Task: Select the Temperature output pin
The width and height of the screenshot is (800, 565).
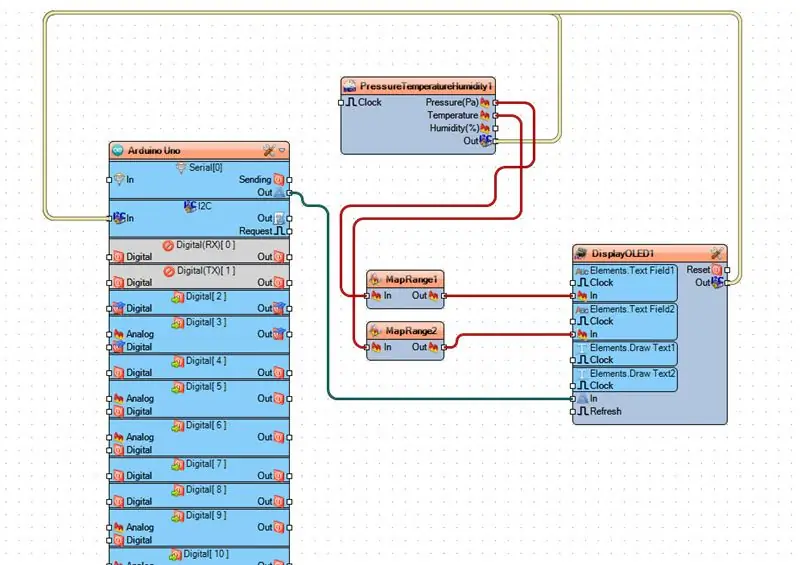Action: [495, 115]
